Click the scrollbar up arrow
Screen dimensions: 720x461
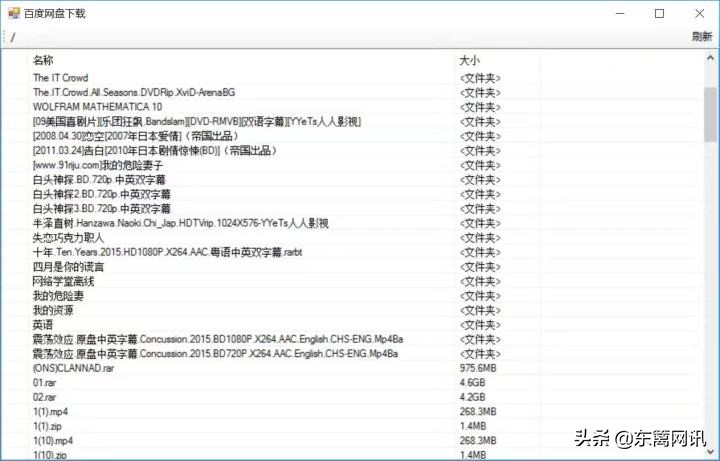pyautogui.click(x=710, y=58)
